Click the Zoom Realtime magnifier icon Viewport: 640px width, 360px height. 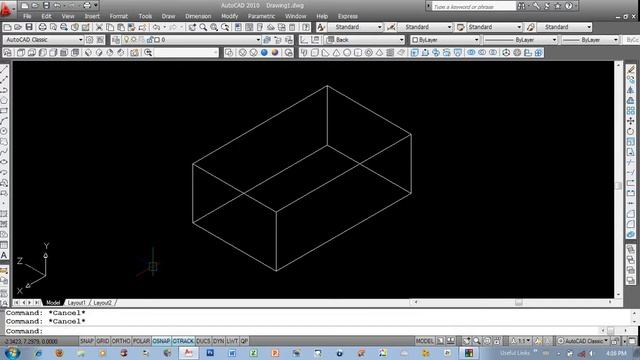click(x=203, y=27)
